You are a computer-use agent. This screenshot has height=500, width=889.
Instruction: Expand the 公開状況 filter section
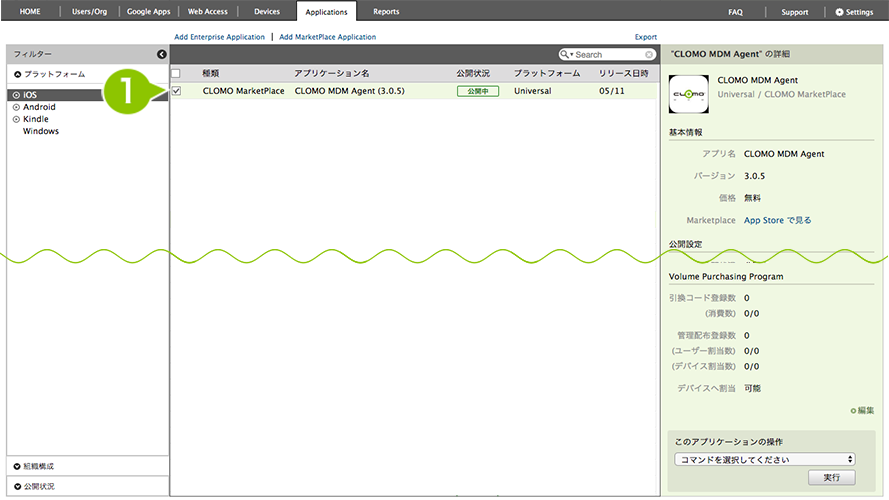click(x=17, y=486)
